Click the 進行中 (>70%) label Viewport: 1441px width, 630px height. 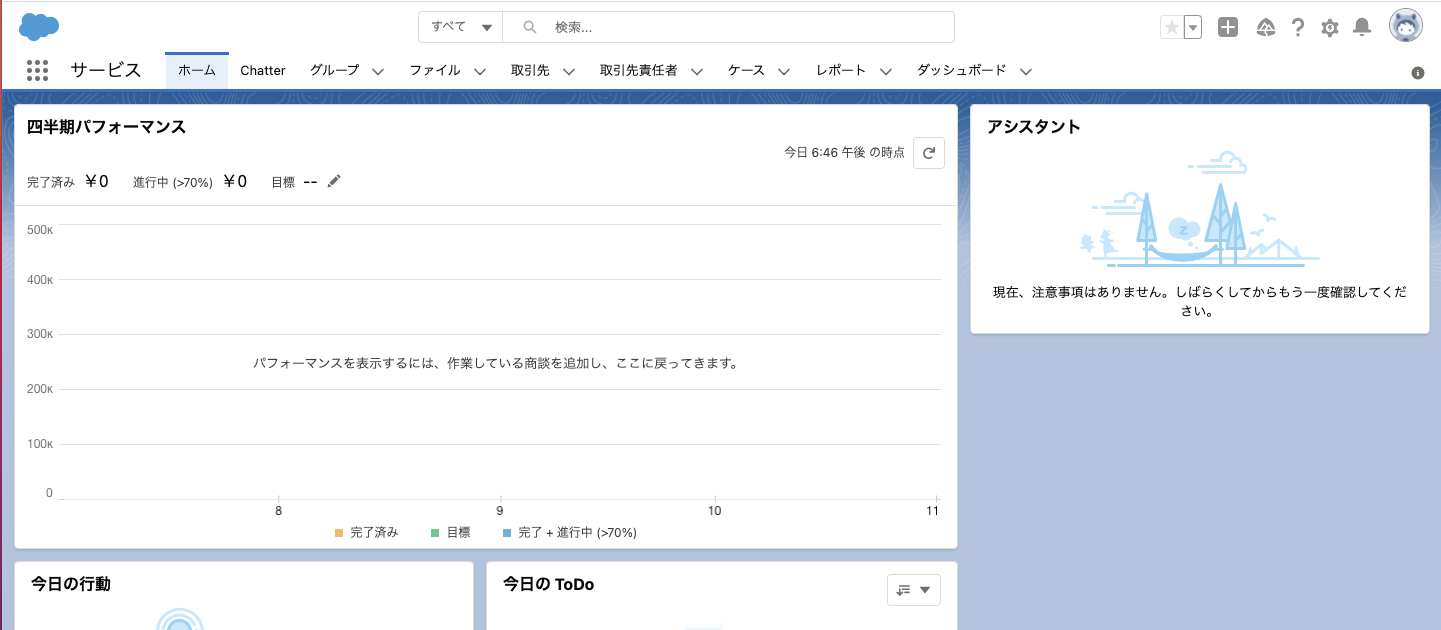point(173,182)
